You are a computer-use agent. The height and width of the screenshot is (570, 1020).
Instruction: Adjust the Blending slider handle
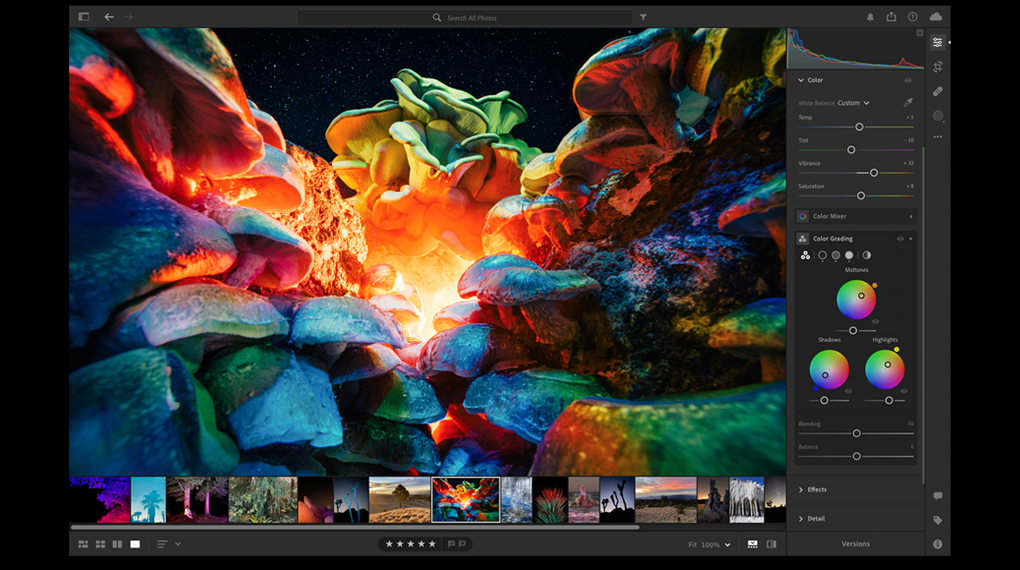pos(857,433)
